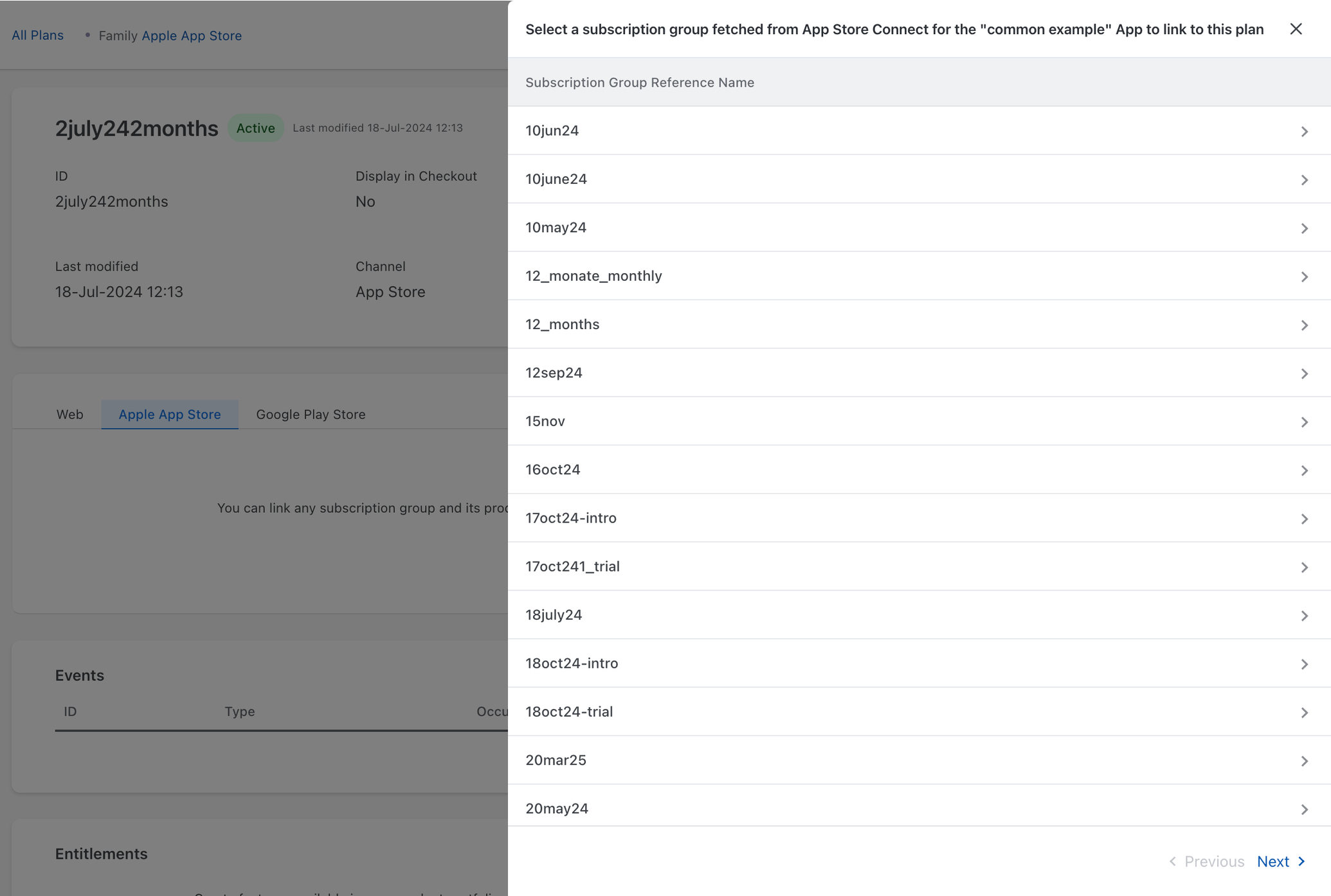The image size is (1331, 896).
Task: Click the Previous pagination button
Action: (1207, 861)
